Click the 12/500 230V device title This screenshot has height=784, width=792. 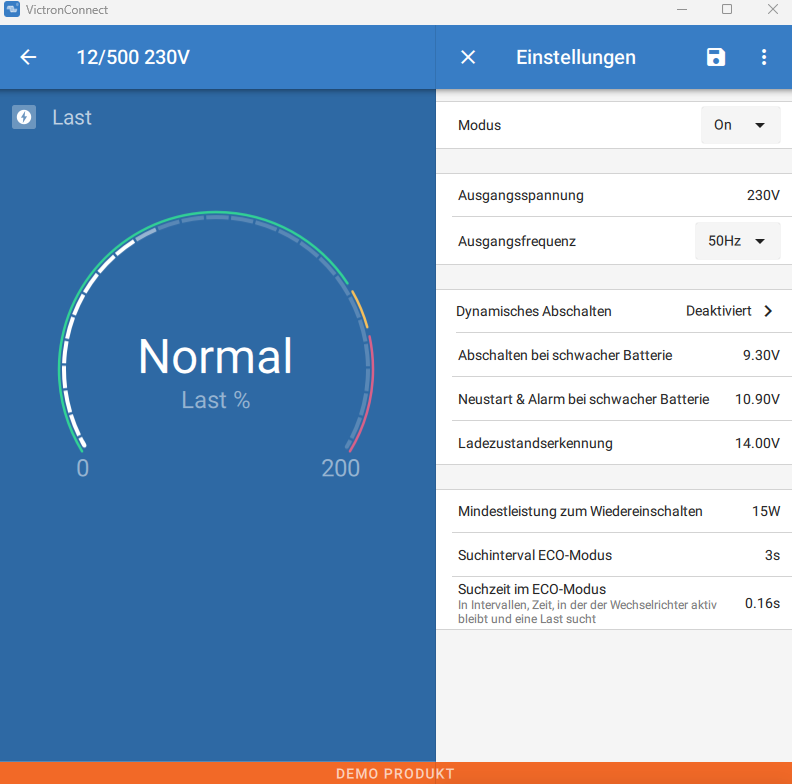click(133, 57)
